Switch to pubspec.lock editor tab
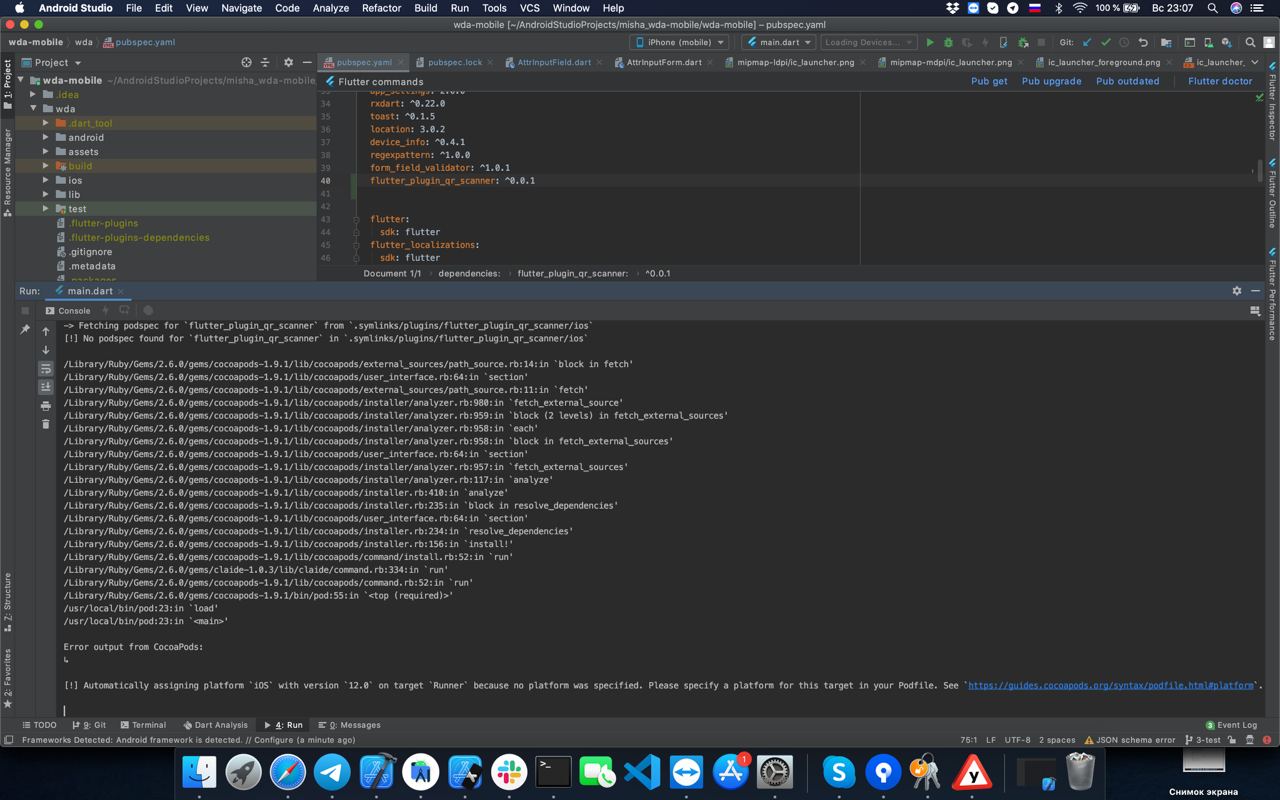The width and height of the screenshot is (1280, 800). 454,62
